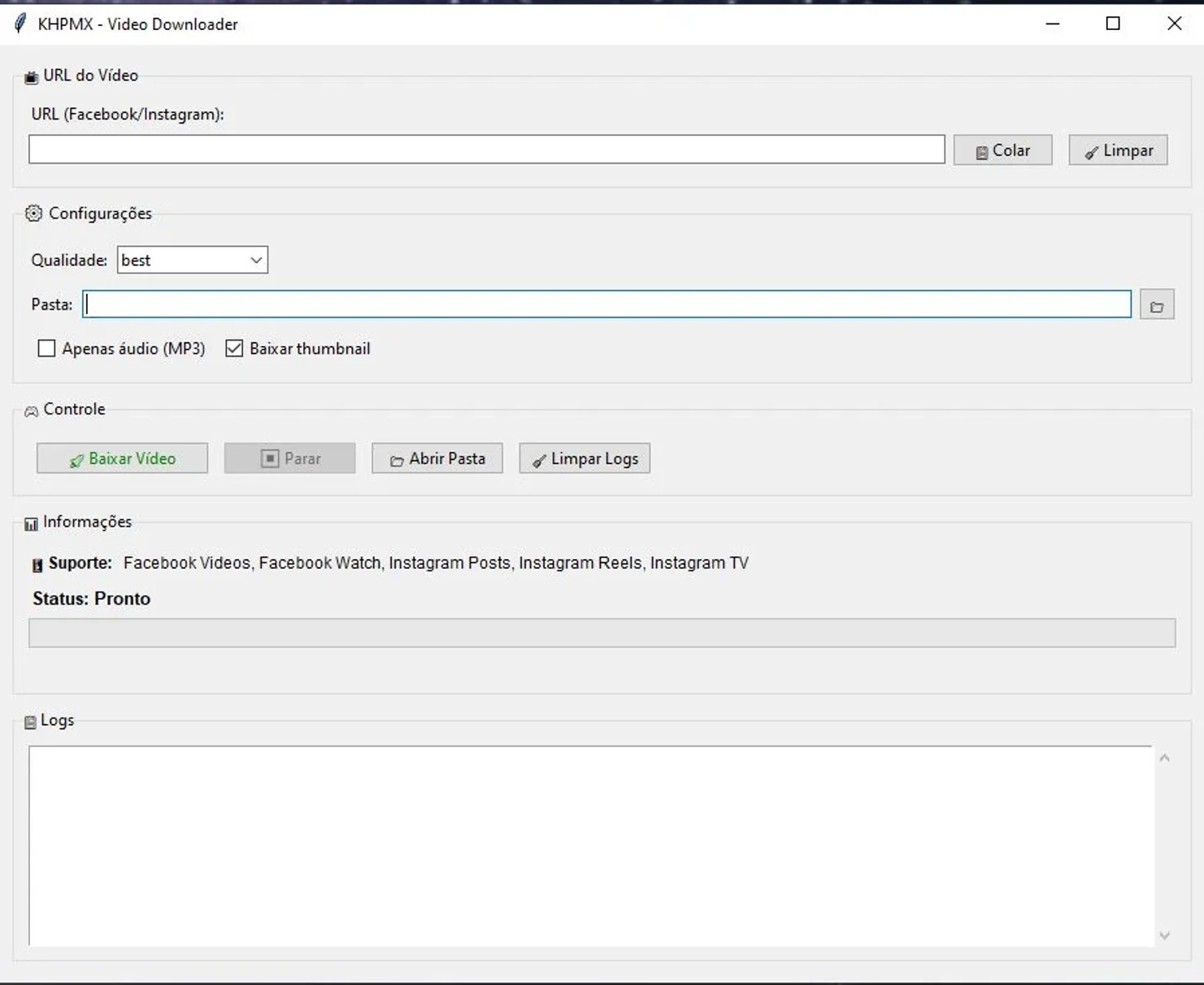
Task: Minimize the KHPMX window
Action: coord(1053,24)
